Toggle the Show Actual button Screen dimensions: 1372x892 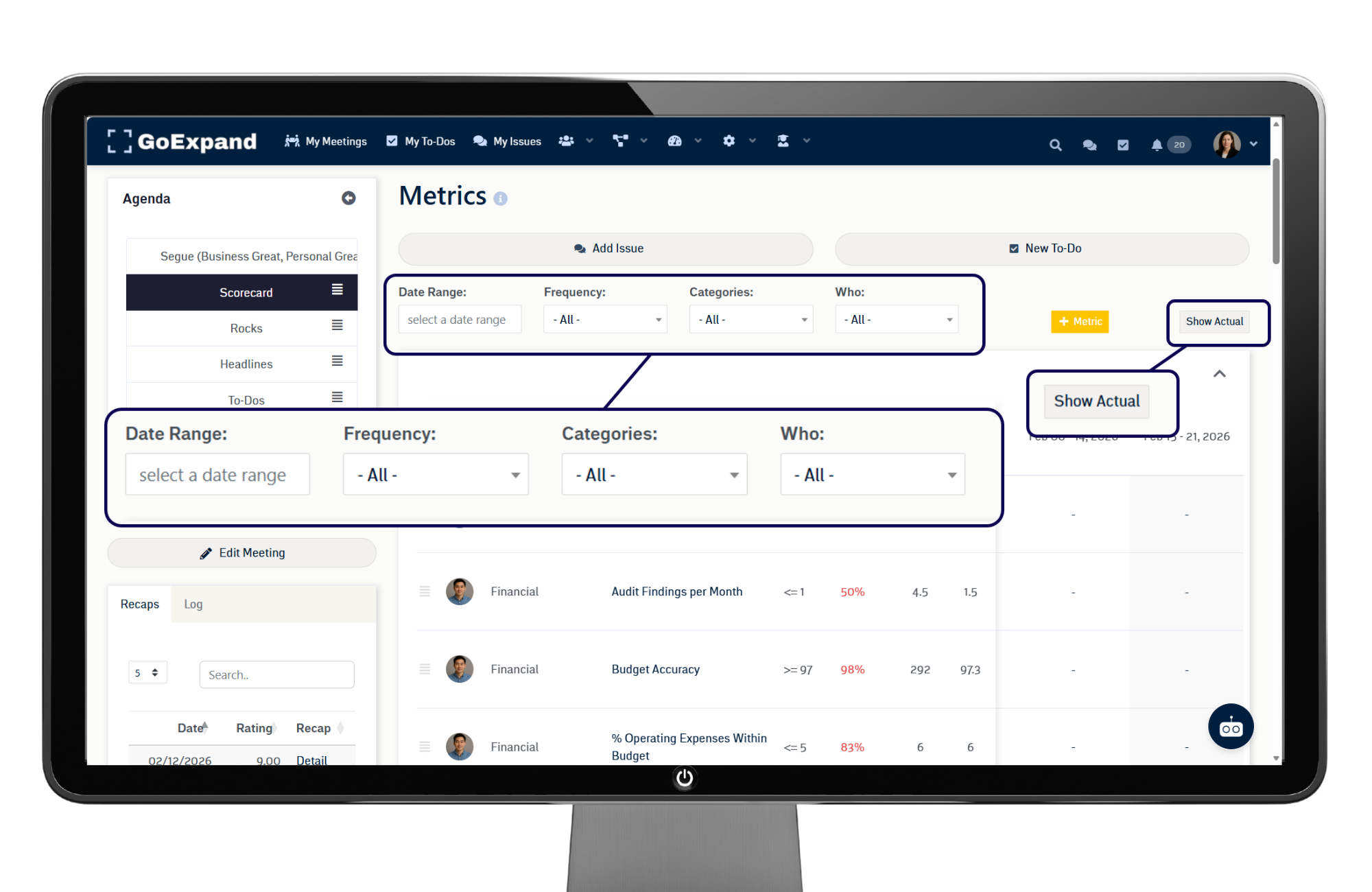[x=1214, y=321]
